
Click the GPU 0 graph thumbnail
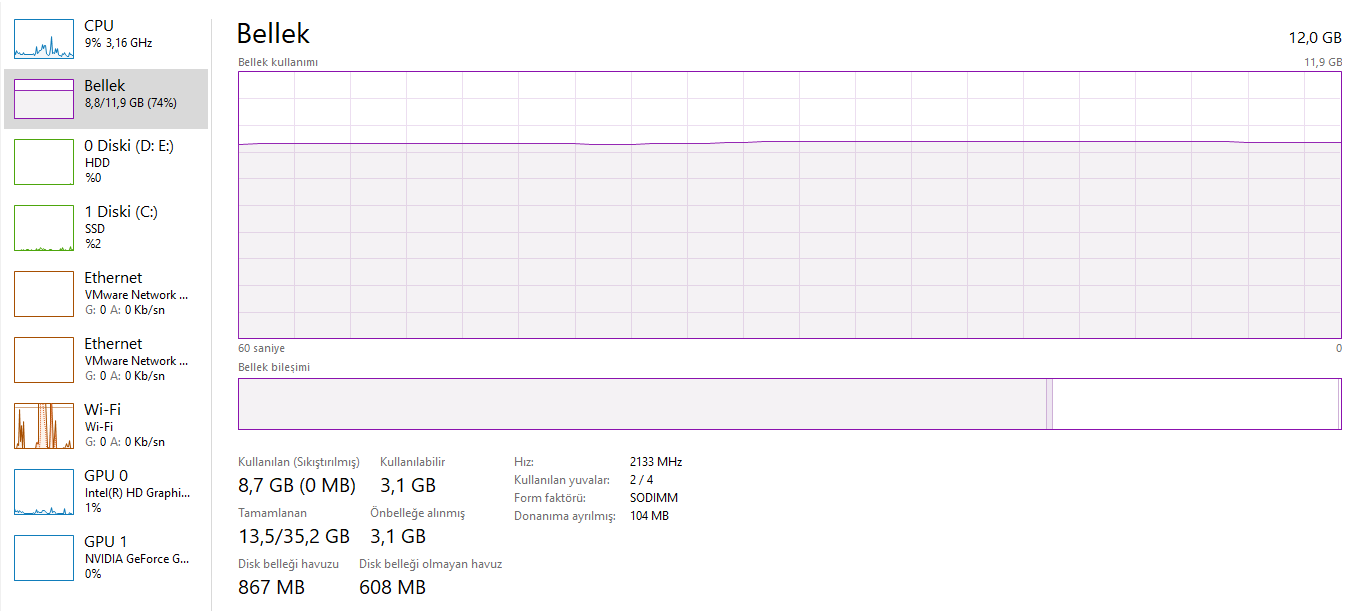44,492
